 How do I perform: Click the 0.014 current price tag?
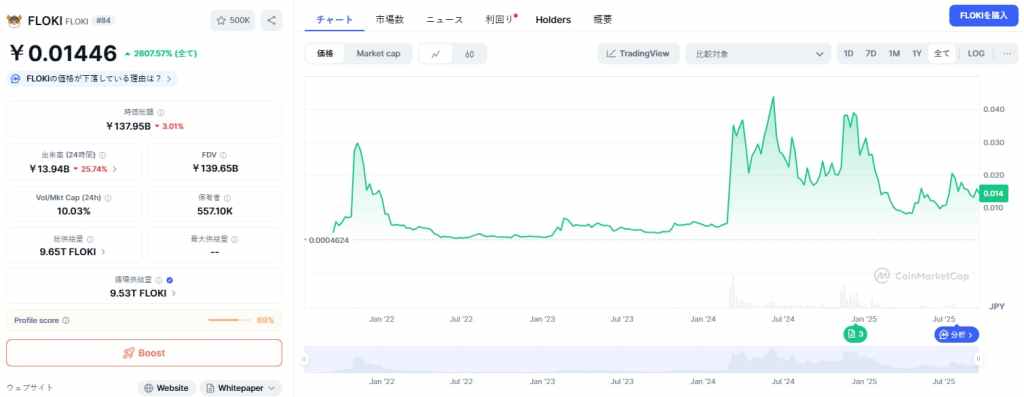point(993,193)
